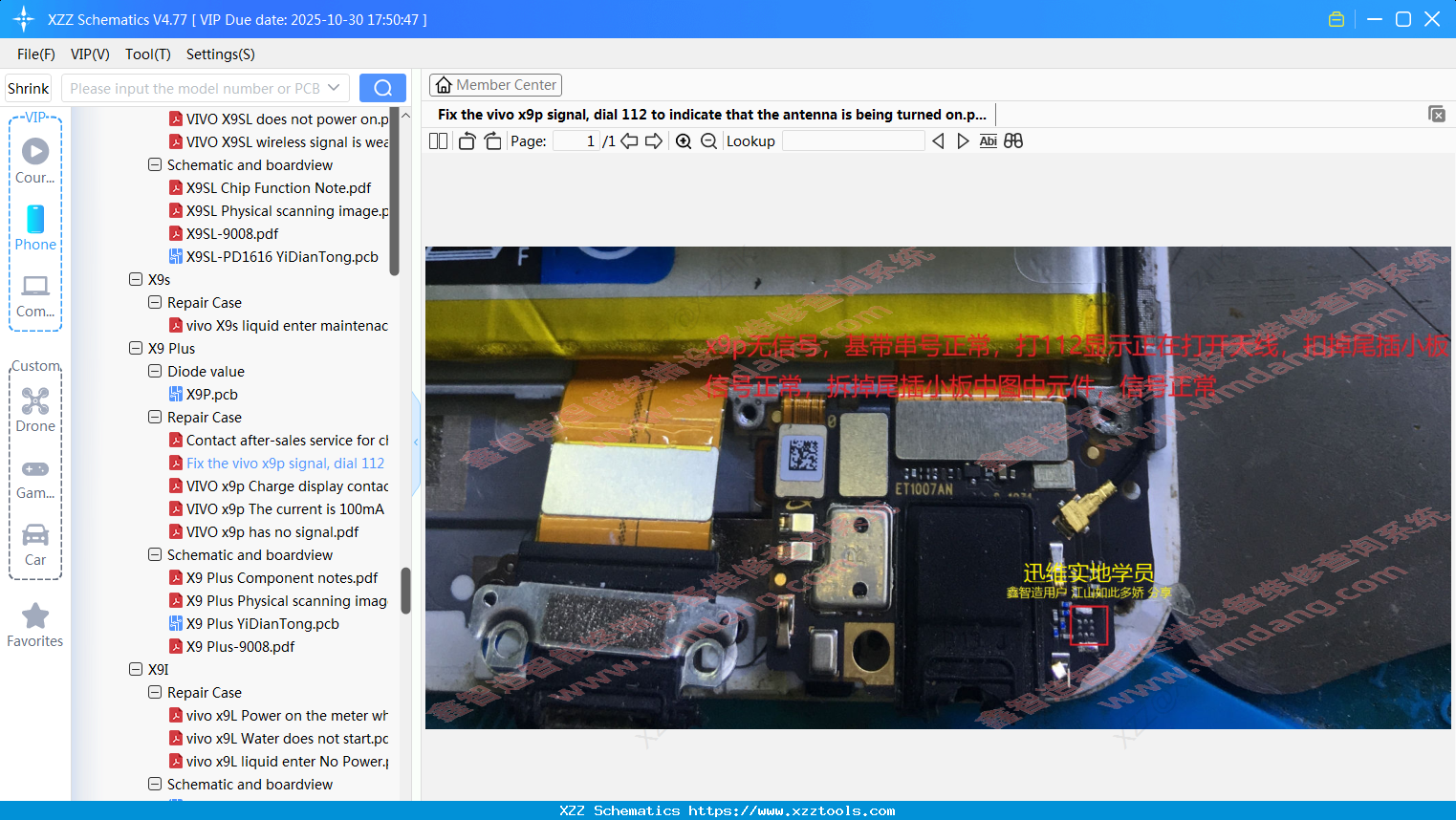Rotate page clockwise icon
1456x820 pixels.
pyautogui.click(x=492, y=140)
